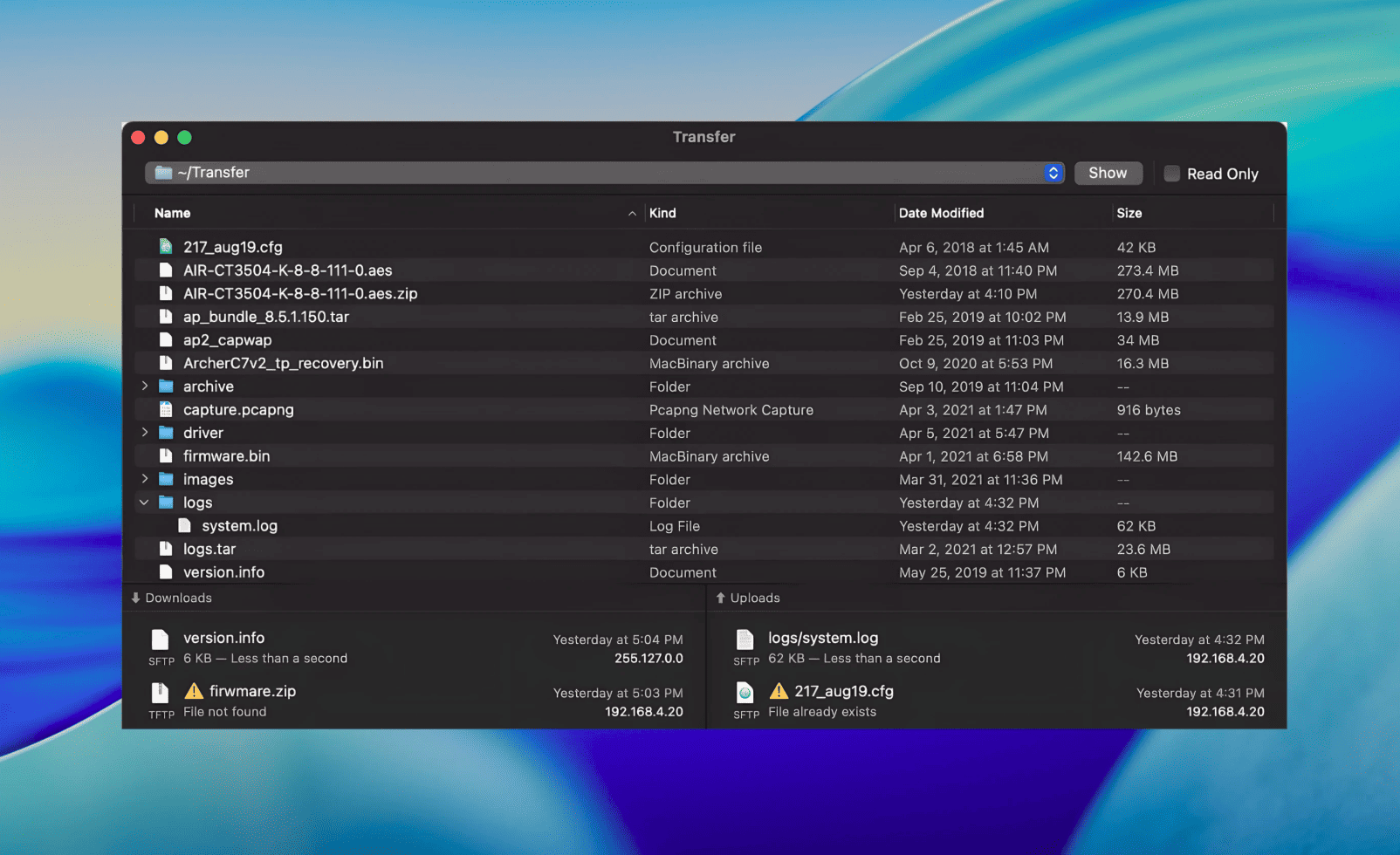1400x855 pixels.
Task: Click the firwmare.zip download TFTP icon
Action: tap(161, 693)
